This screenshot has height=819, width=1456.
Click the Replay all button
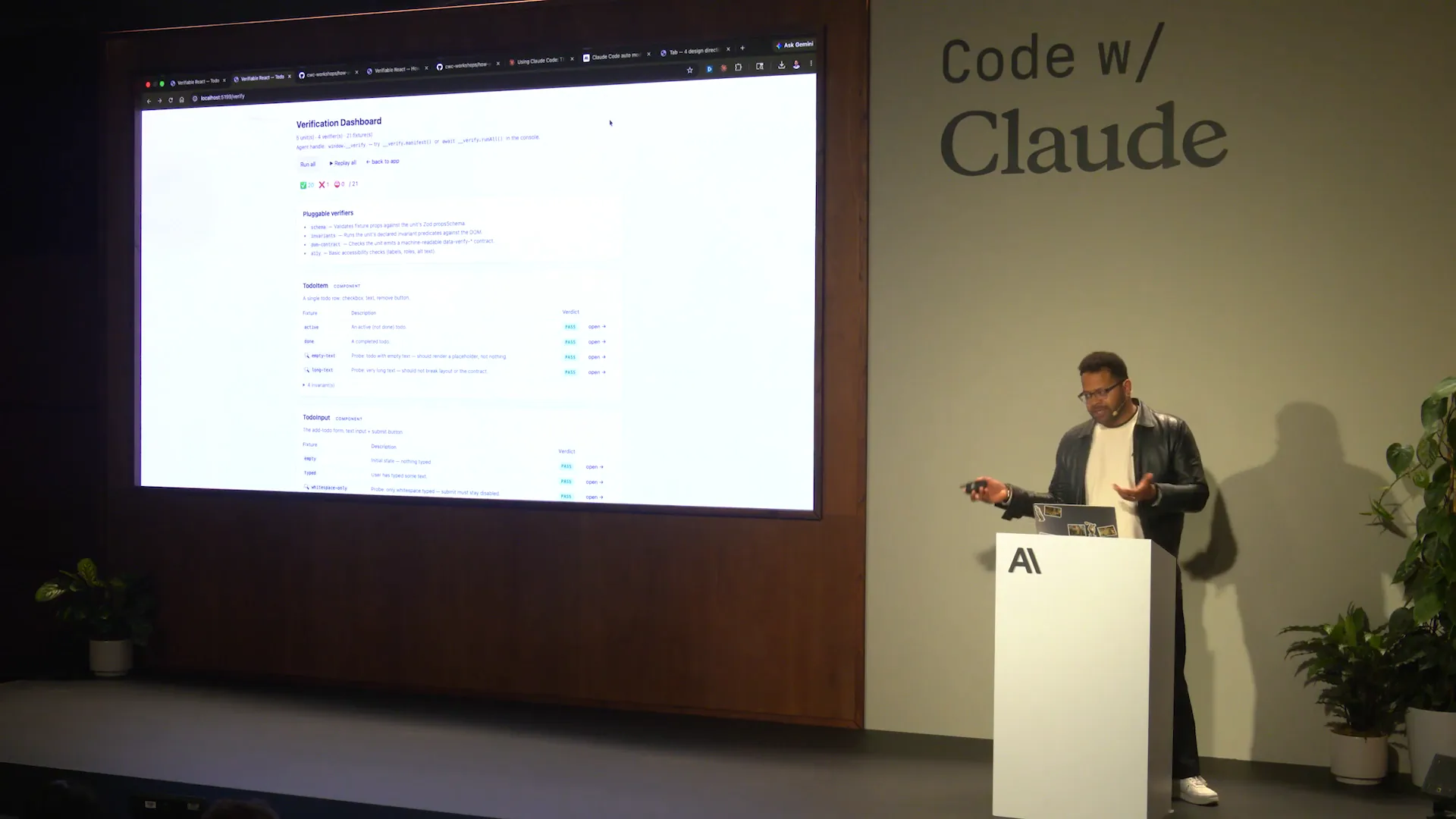pos(343,163)
